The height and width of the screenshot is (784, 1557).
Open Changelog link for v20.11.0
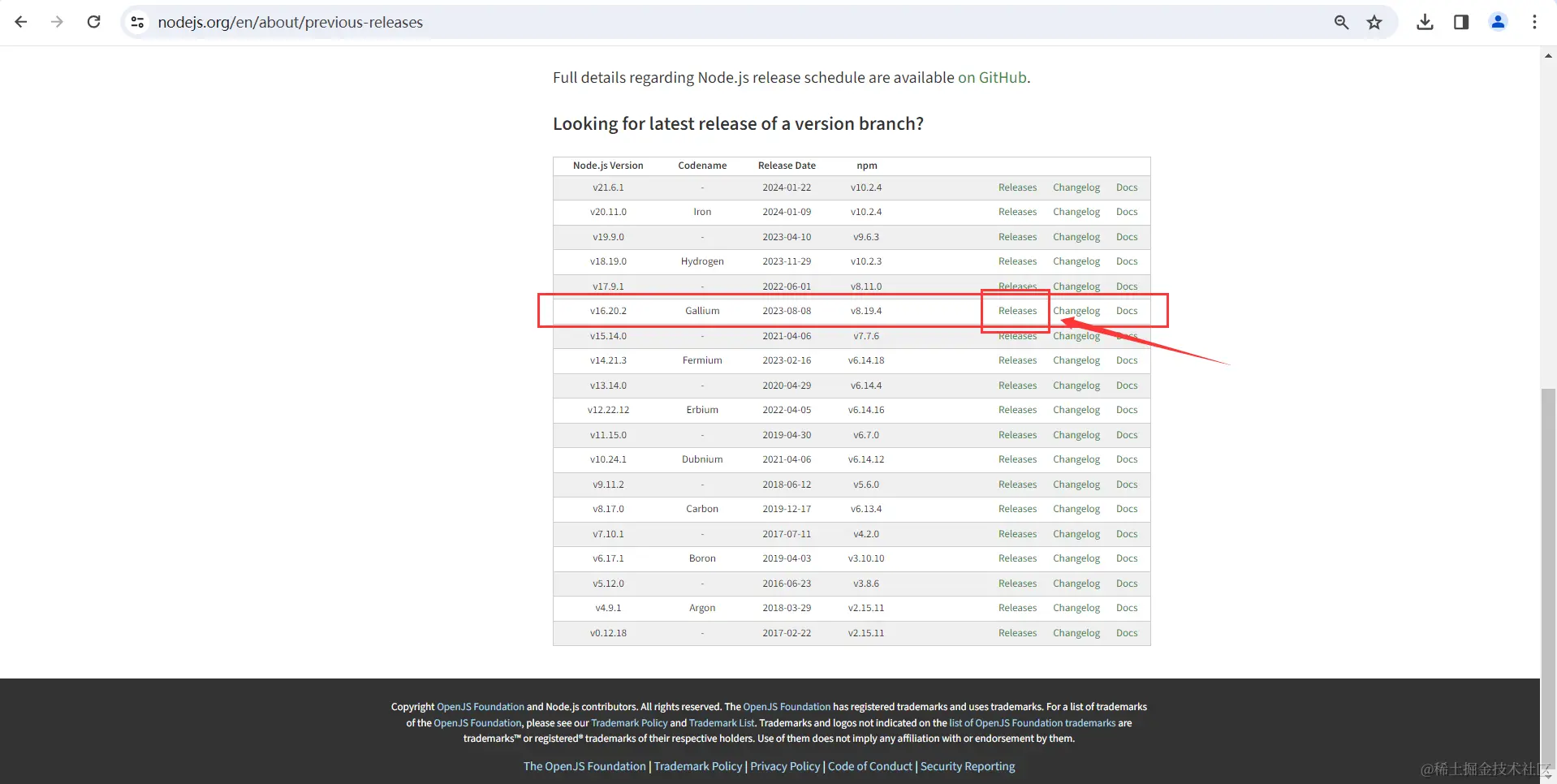[x=1076, y=212]
